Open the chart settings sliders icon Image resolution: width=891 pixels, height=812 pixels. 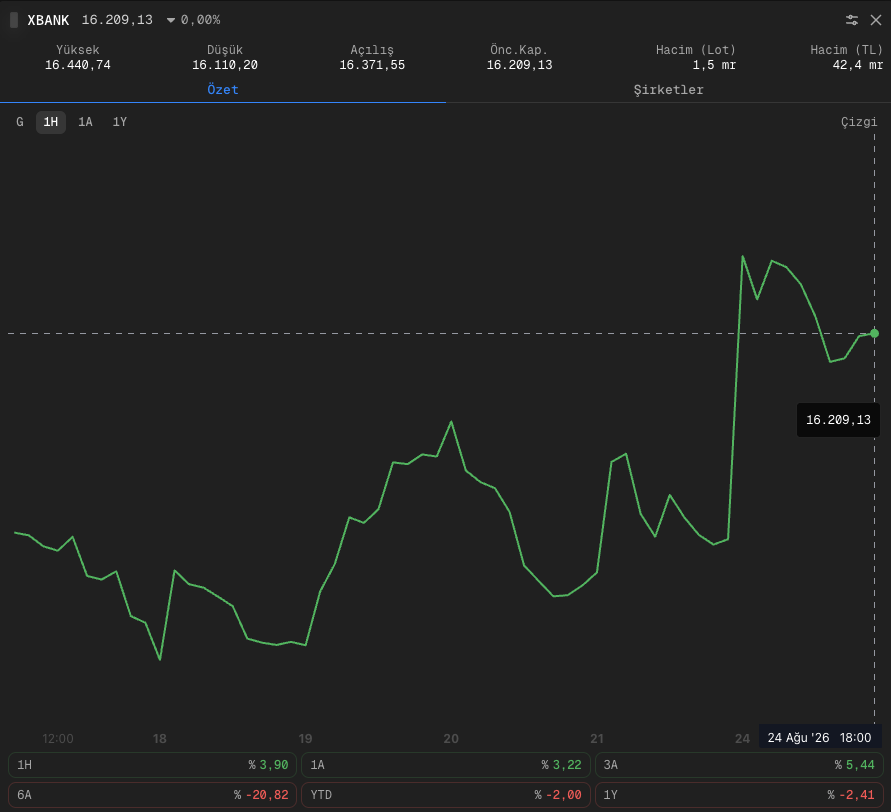[851, 20]
